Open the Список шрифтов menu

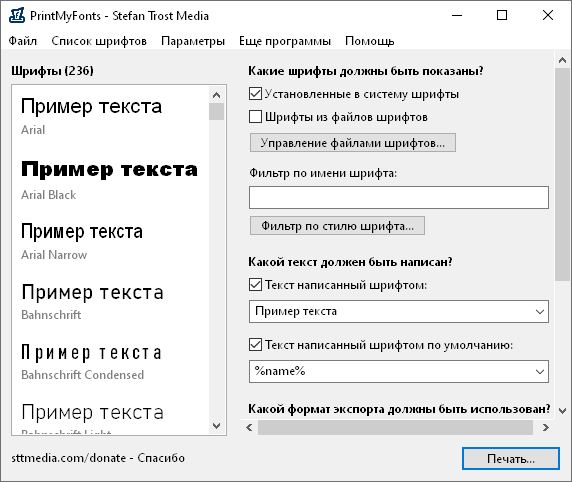[99, 41]
